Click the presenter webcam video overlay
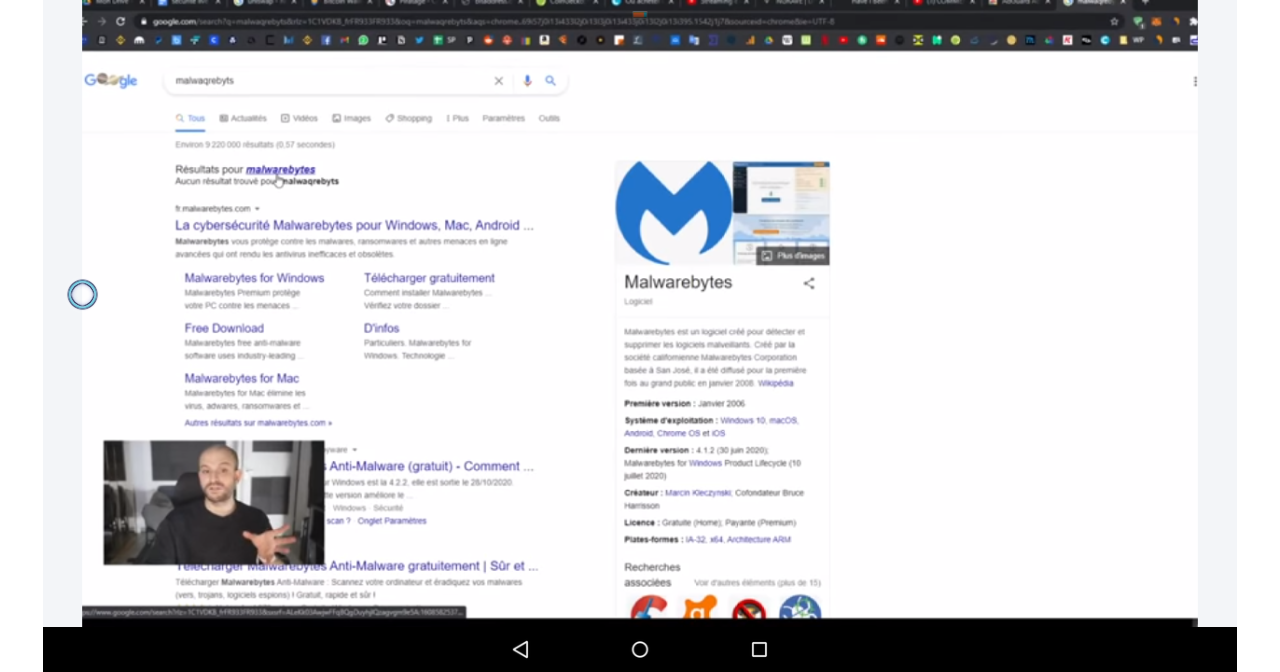Viewport: 1280px width, 672px height. click(x=214, y=503)
